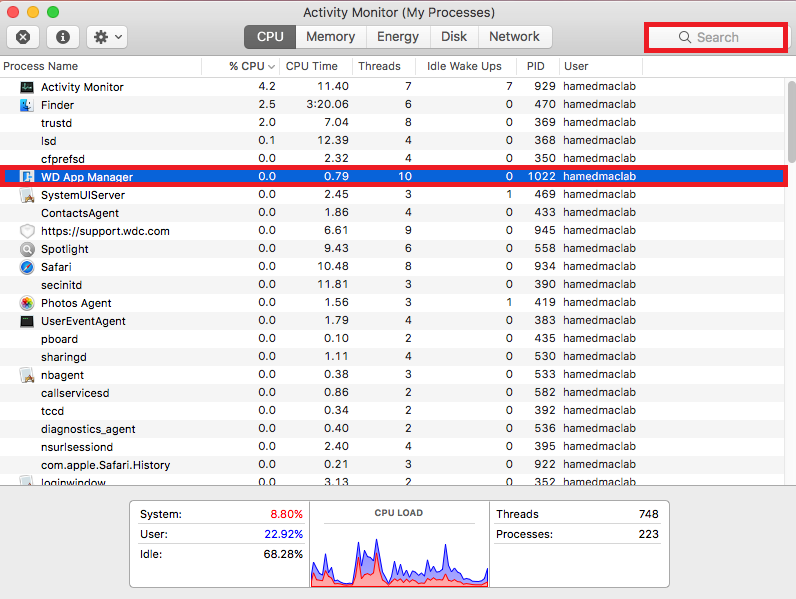Click the Idle 68.28% value
Image resolution: width=796 pixels, height=599 pixels.
pos(283,554)
